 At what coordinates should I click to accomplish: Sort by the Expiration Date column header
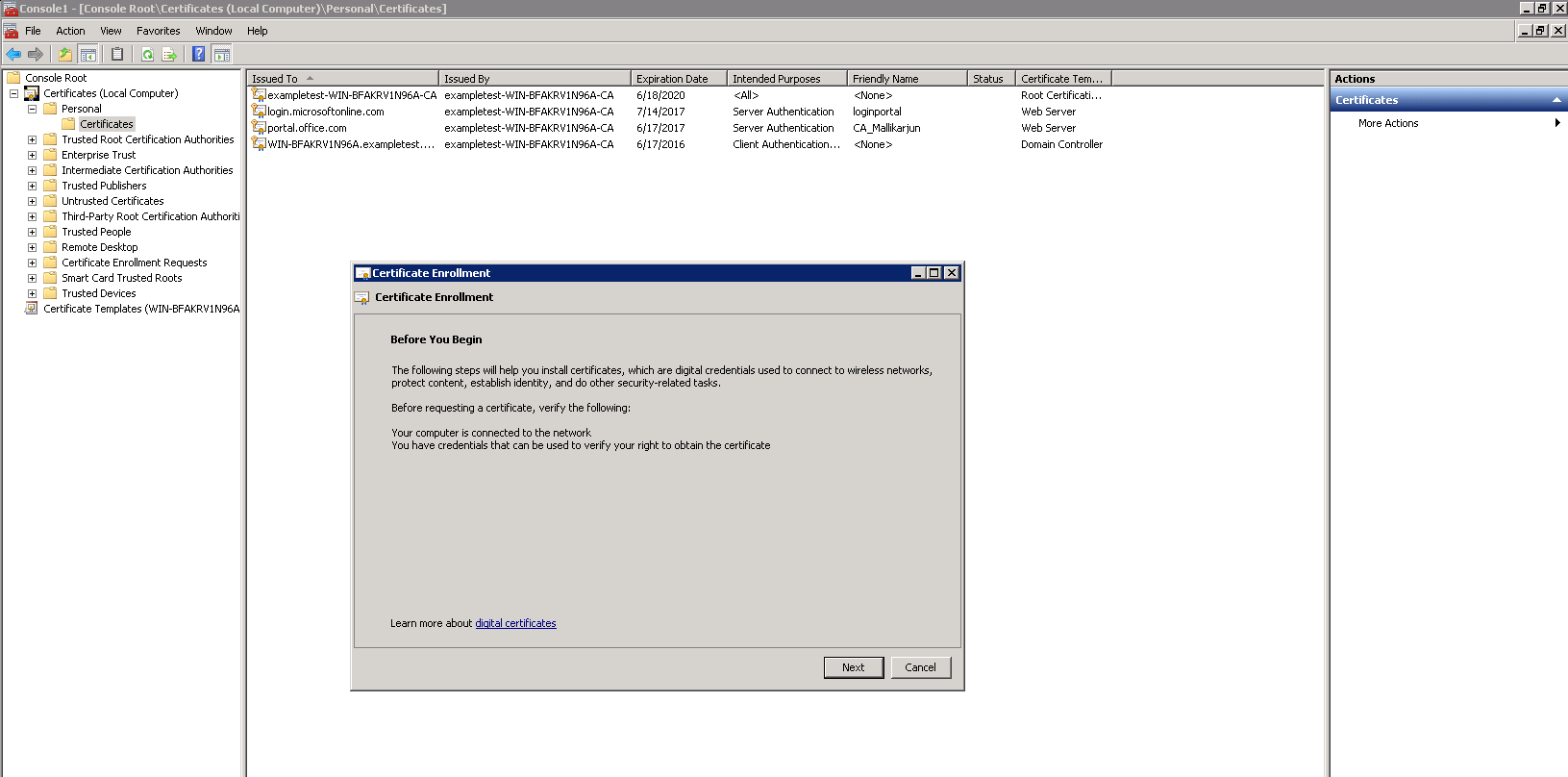point(679,79)
